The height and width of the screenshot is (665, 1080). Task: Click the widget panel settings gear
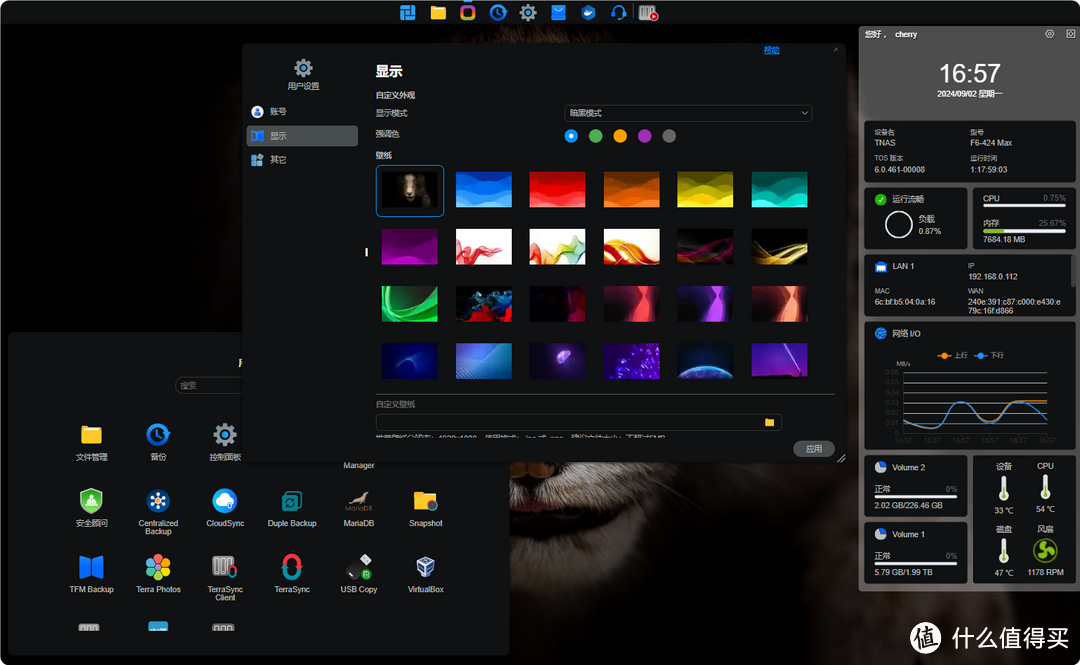coord(1049,34)
